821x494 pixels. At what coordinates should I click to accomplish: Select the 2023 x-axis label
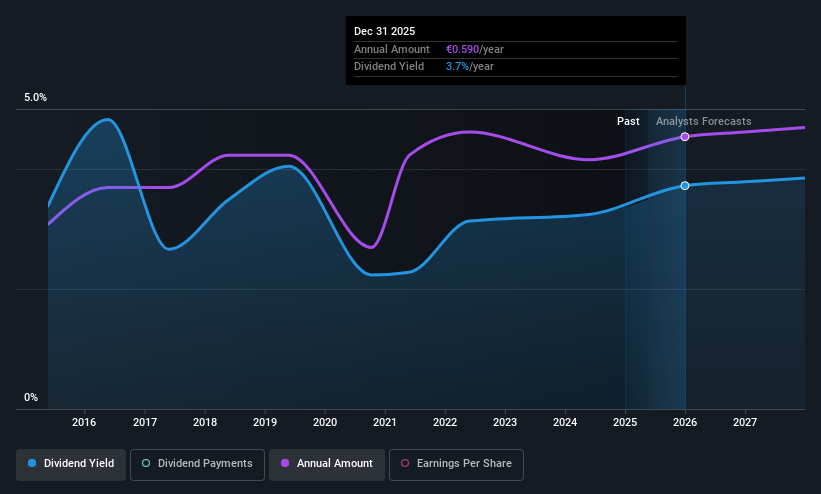pos(505,422)
